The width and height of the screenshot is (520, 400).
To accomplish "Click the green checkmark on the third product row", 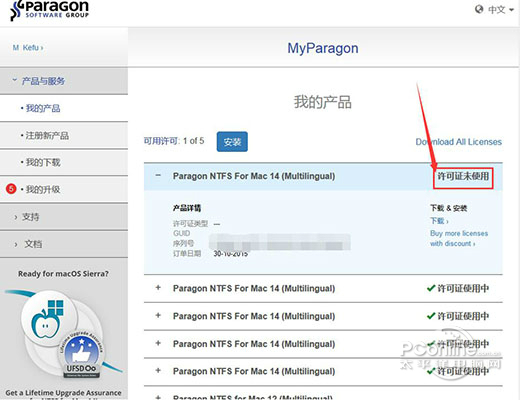I will click(431, 316).
